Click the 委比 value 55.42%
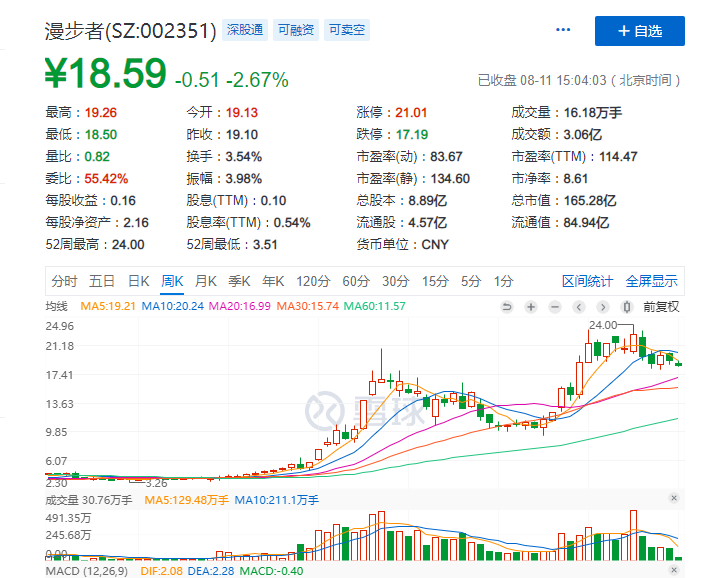Image resolution: width=706 pixels, height=578 pixels. pyautogui.click(x=106, y=179)
